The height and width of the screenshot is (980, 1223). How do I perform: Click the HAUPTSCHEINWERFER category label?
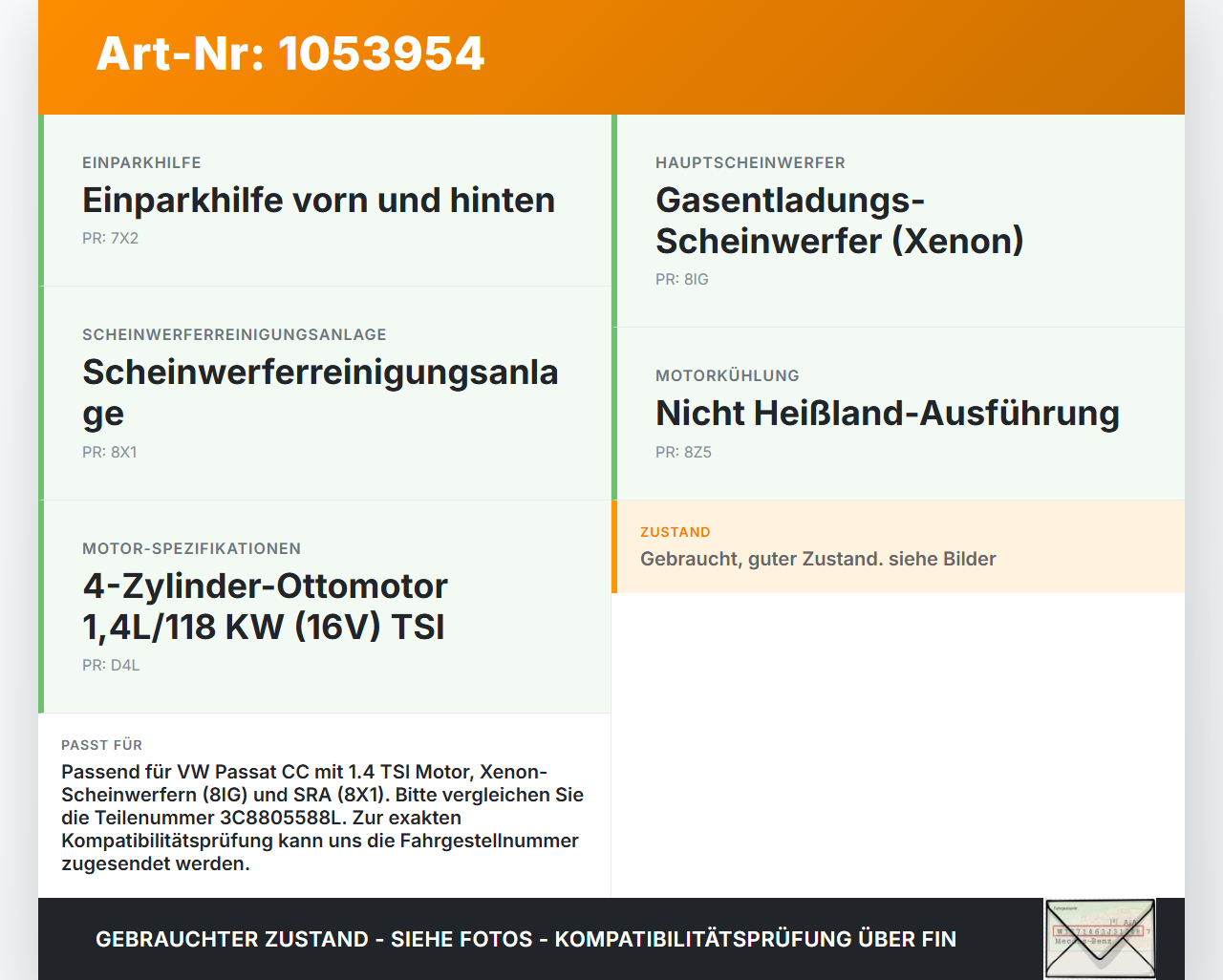tap(750, 163)
